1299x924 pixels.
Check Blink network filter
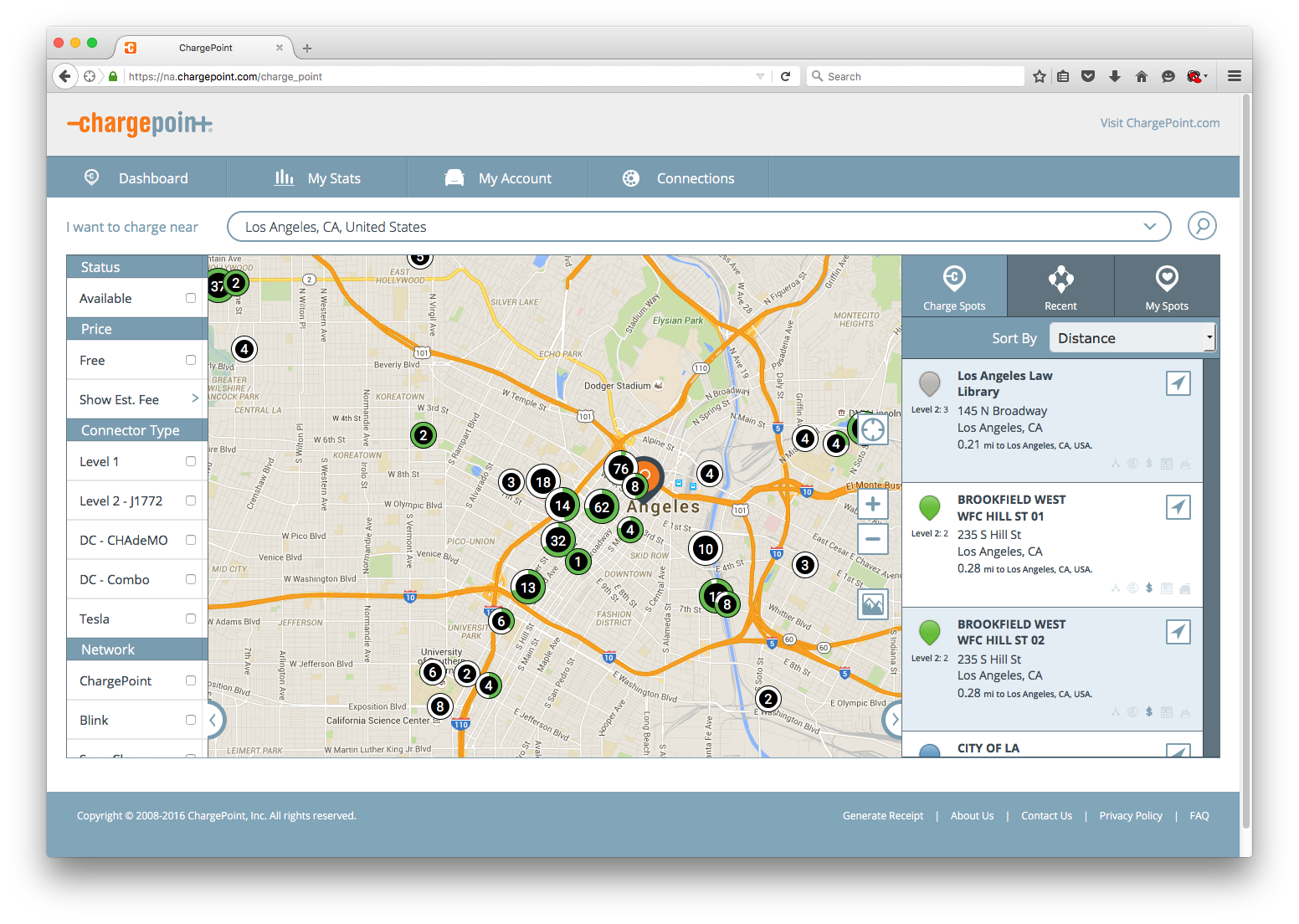[x=191, y=720]
